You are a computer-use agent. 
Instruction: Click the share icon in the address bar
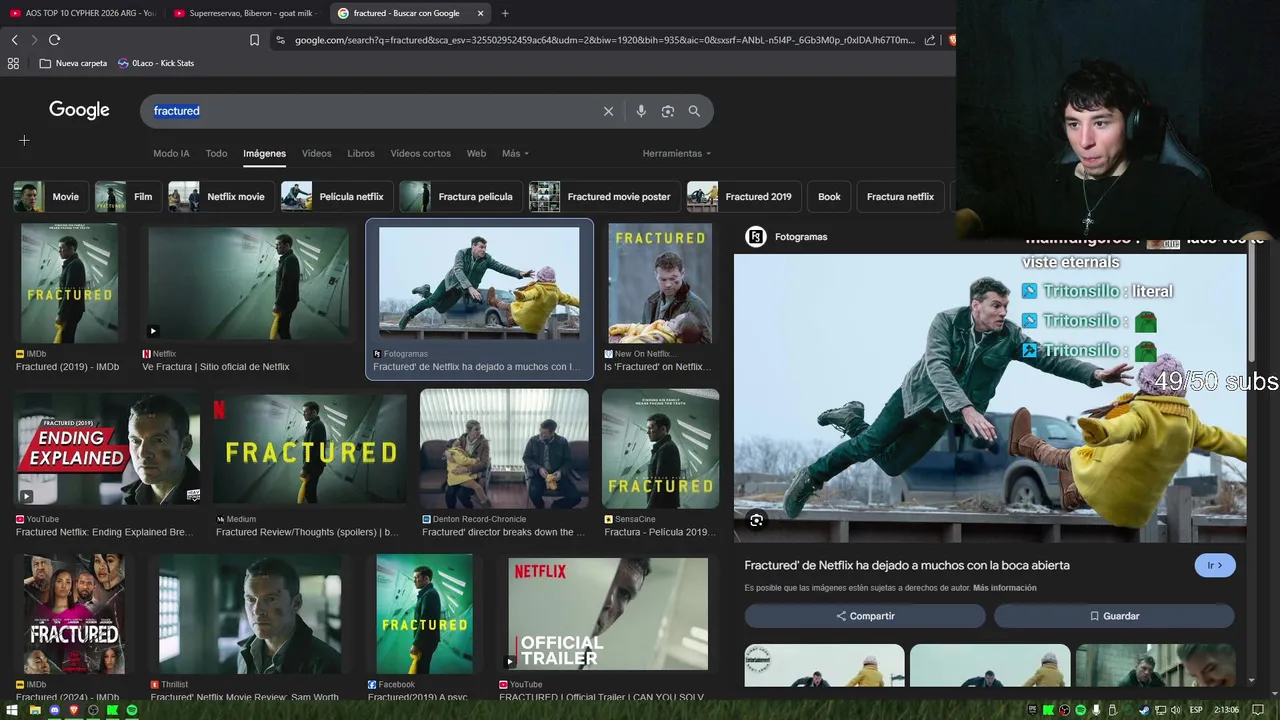coord(930,40)
